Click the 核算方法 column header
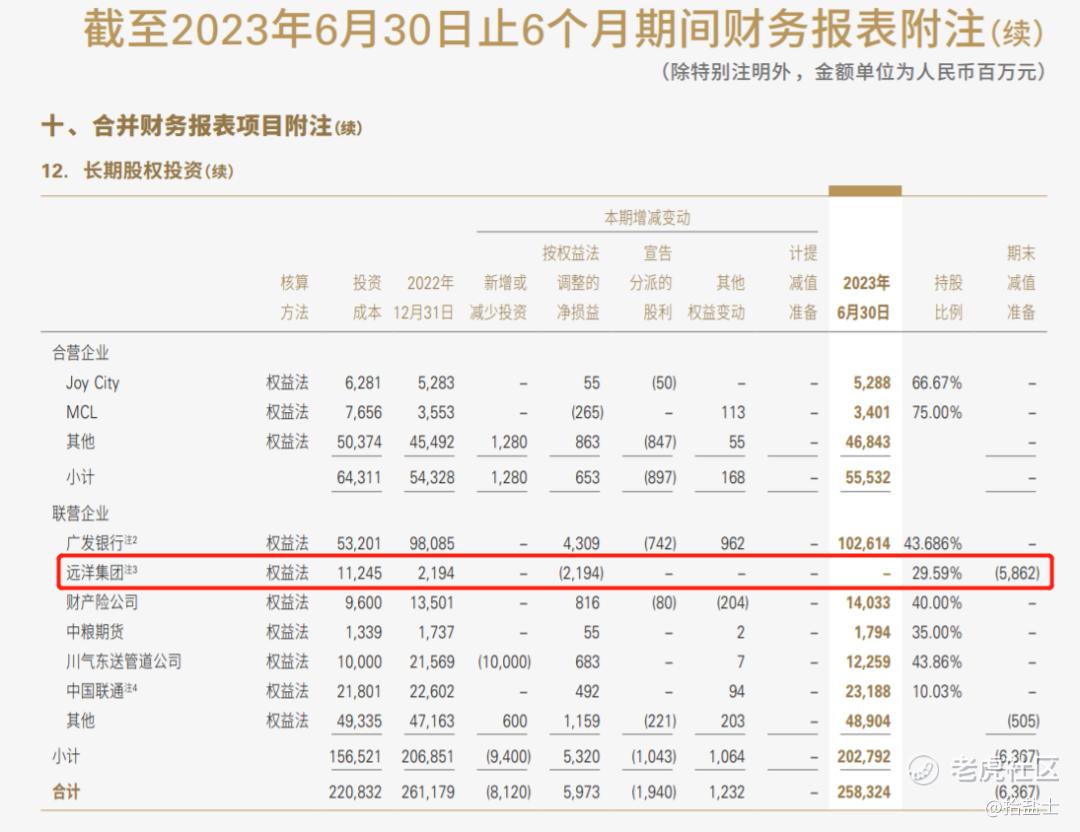 pyautogui.click(x=295, y=297)
